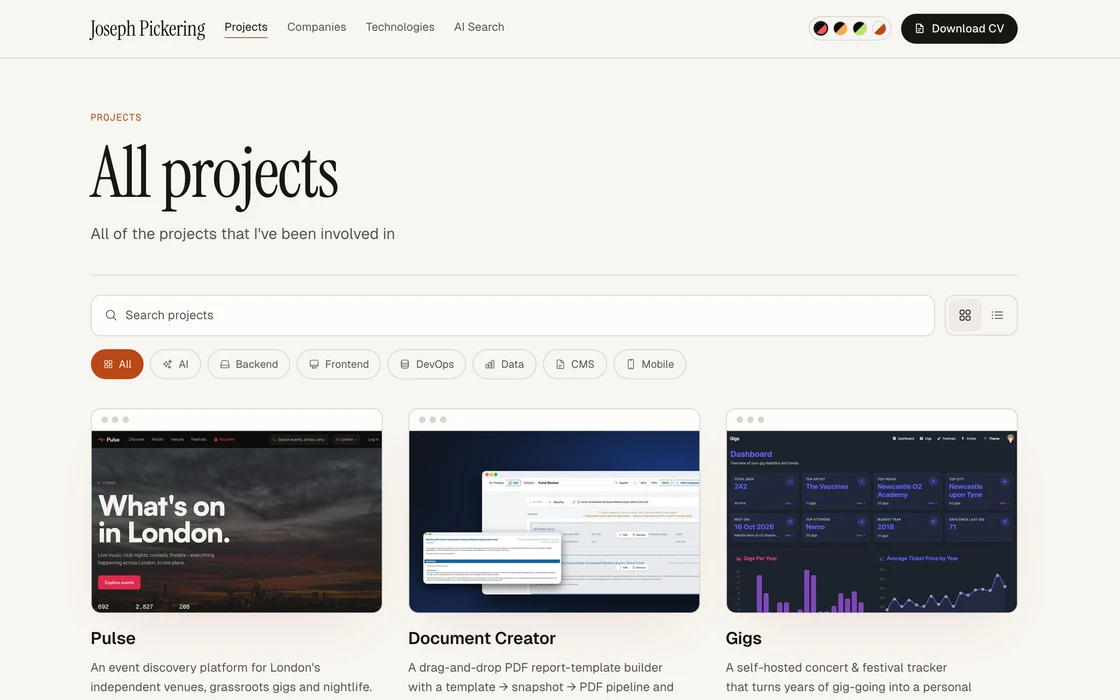Image resolution: width=1120 pixels, height=700 pixels.
Task: Click the 'A drag-and-drop PDF report-template builder' description
Action: click(x=541, y=677)
